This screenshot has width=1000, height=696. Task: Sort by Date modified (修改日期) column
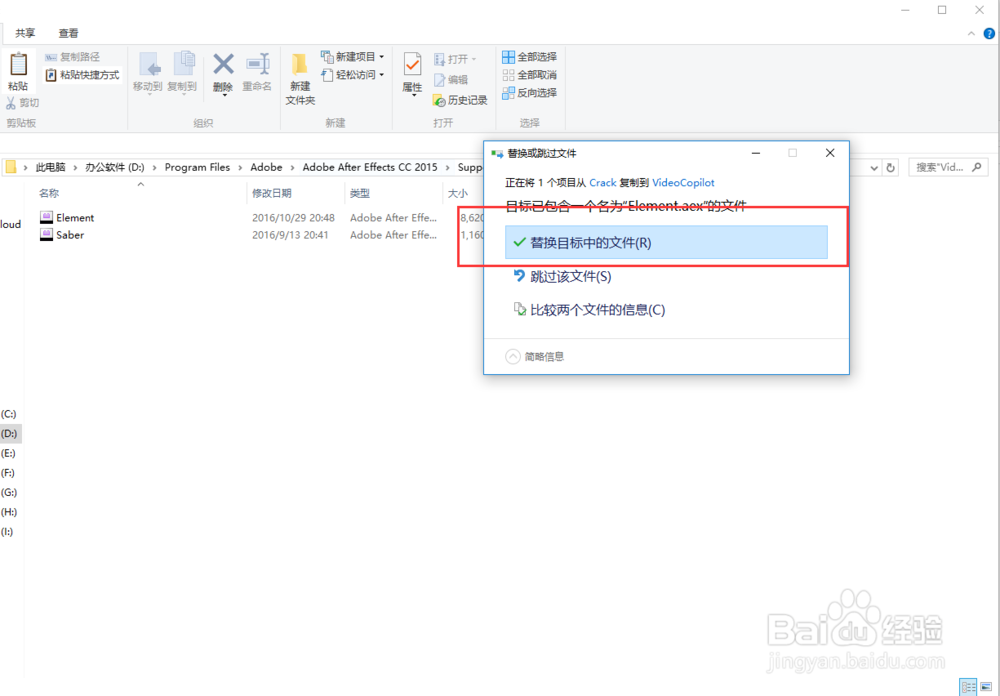coord(272,193)
